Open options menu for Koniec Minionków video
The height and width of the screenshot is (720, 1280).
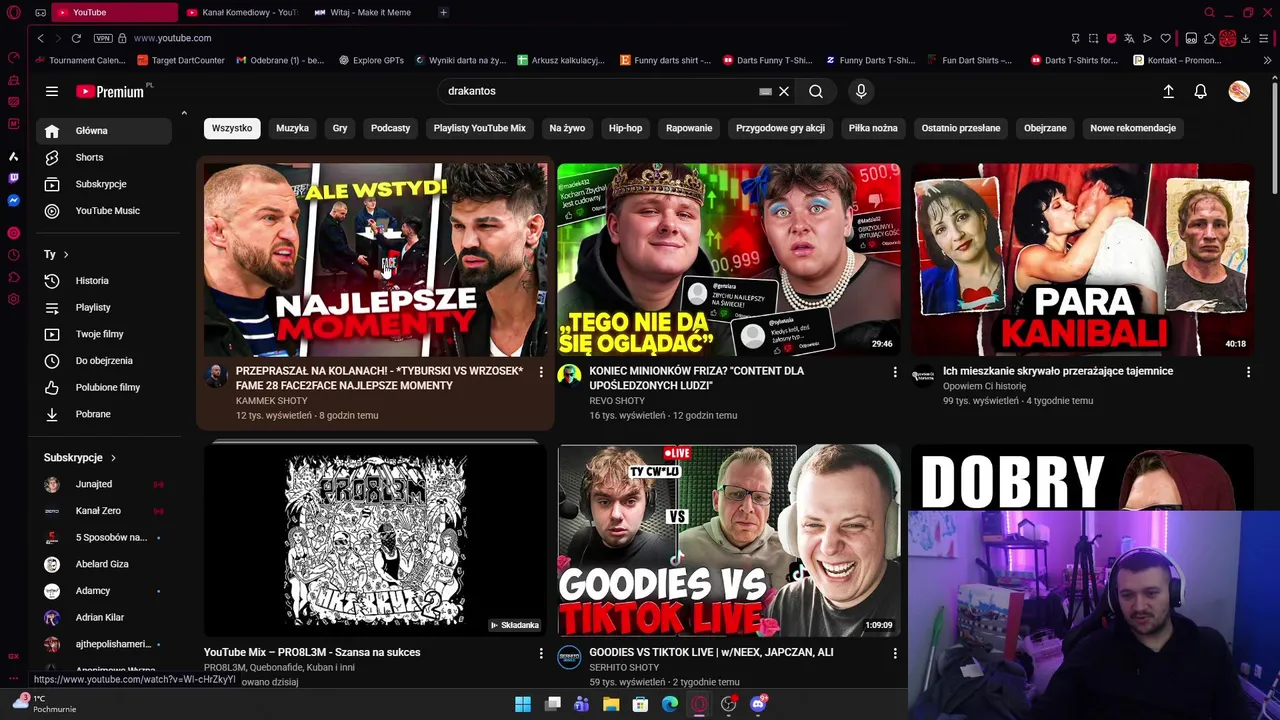click(895, 372)
